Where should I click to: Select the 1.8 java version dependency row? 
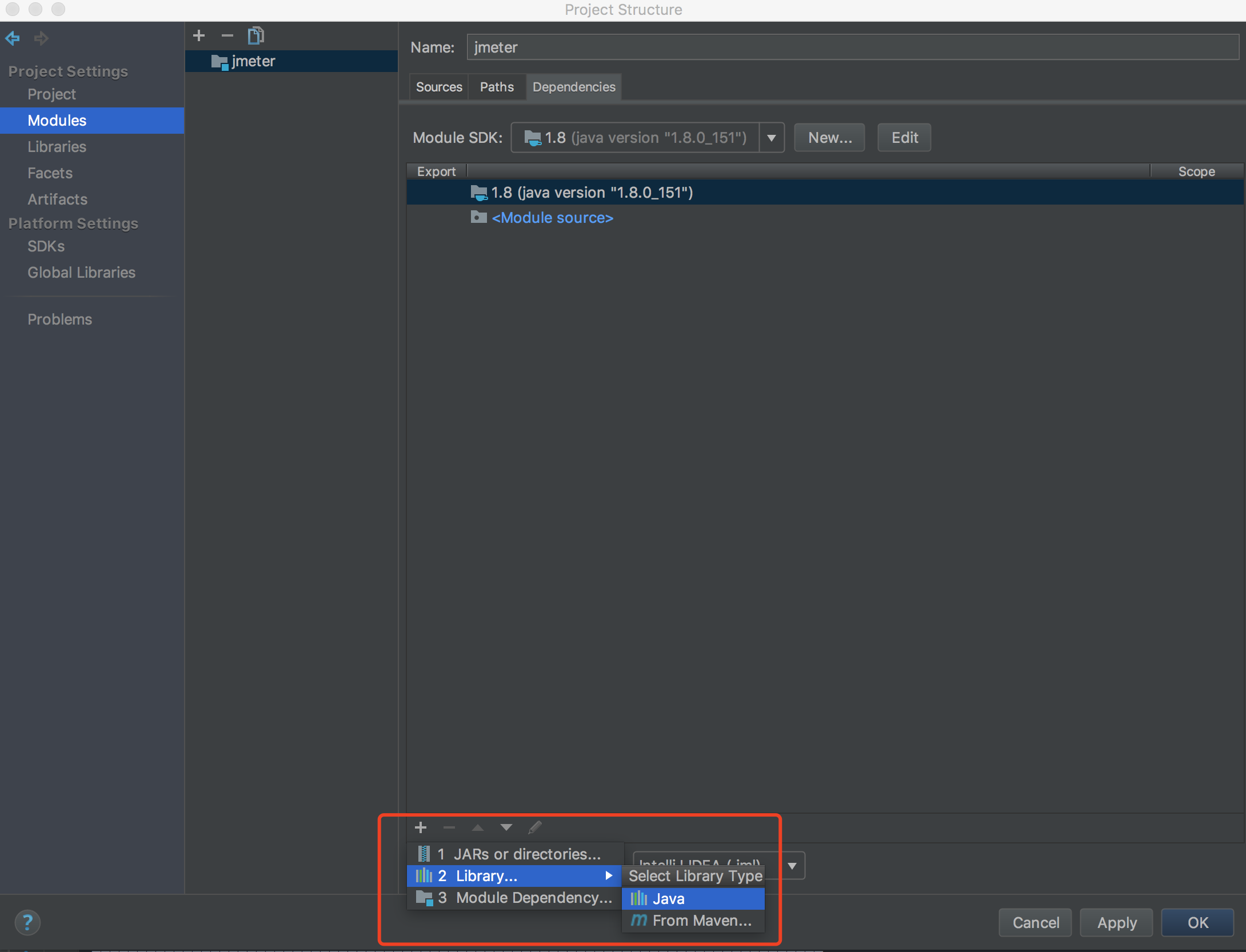(825, 193)
